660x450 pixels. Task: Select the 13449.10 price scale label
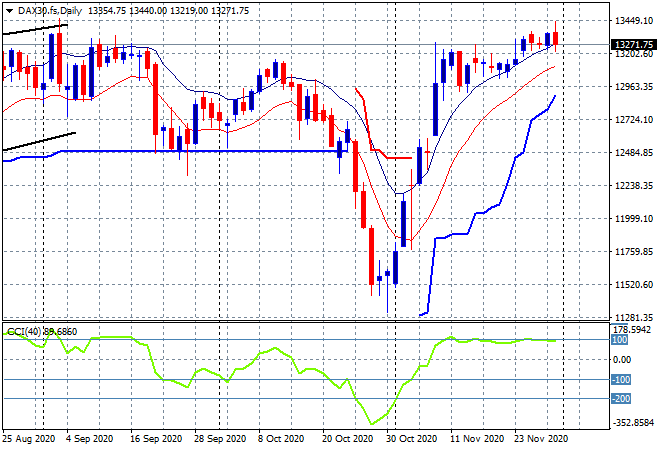coord(633,21)
